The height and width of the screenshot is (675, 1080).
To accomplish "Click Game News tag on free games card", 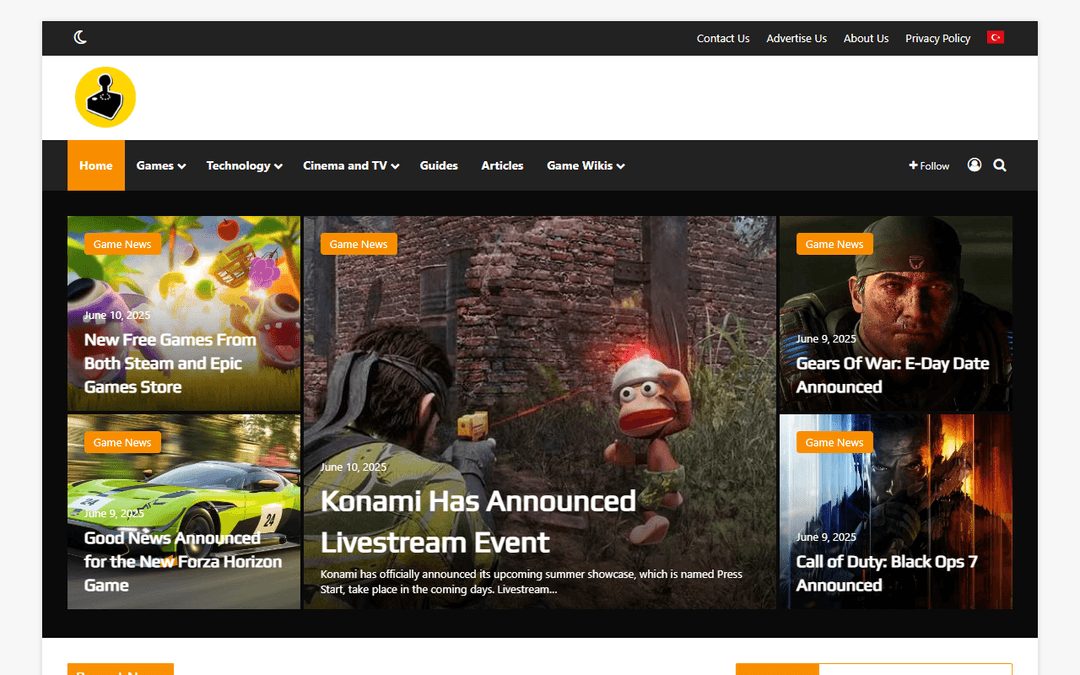I will [x=122, y=244].
